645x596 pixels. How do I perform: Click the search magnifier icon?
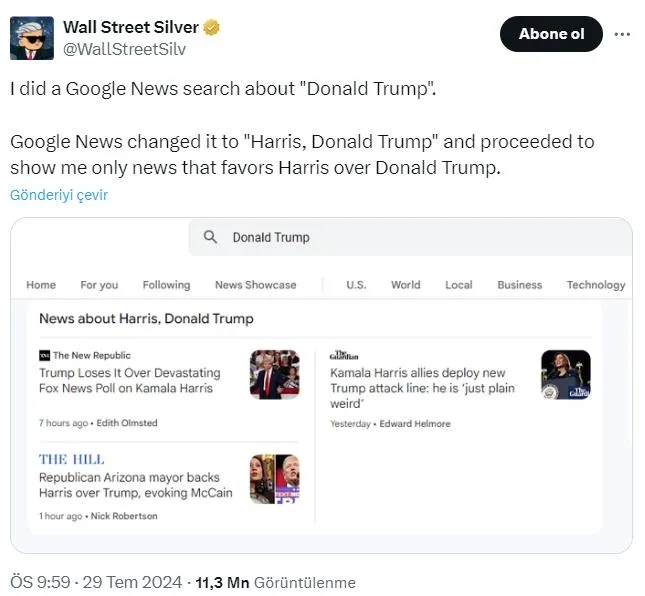[210, 237]
